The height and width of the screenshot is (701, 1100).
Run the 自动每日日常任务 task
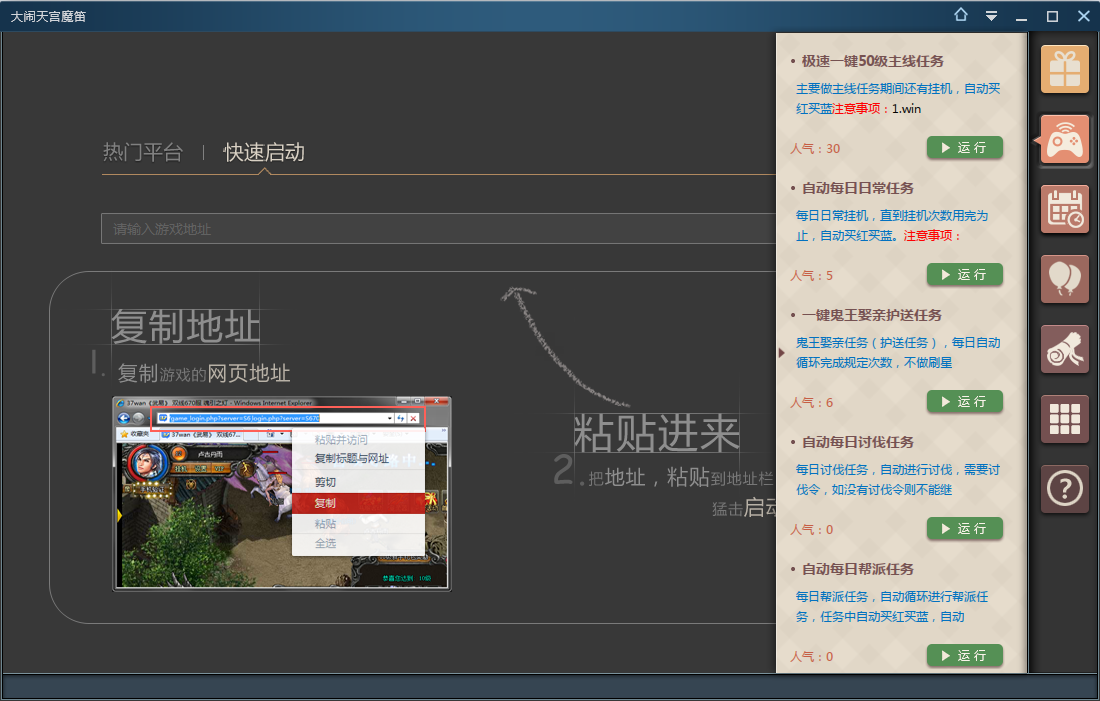pyautogui.click(x=964, y=274)
